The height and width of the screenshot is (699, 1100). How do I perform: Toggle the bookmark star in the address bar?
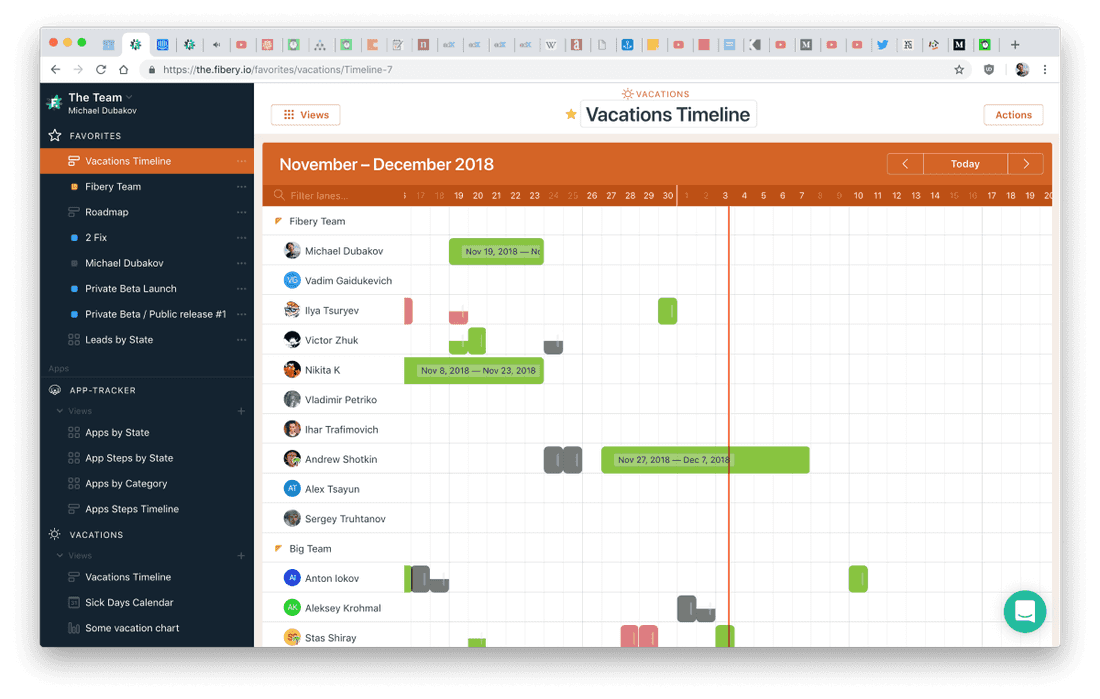coord(959,69)
